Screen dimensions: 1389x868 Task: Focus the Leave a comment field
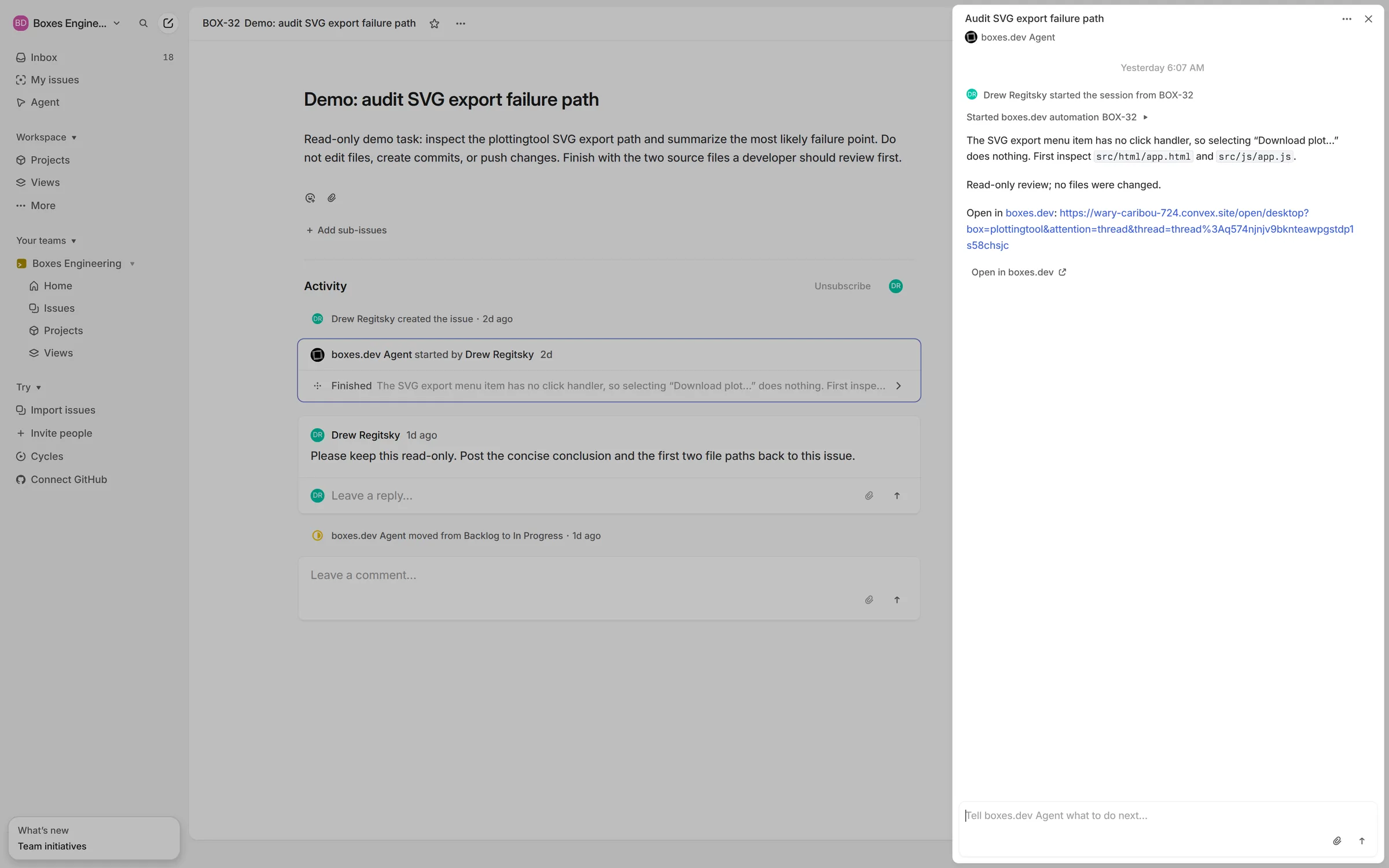(609, 575)
